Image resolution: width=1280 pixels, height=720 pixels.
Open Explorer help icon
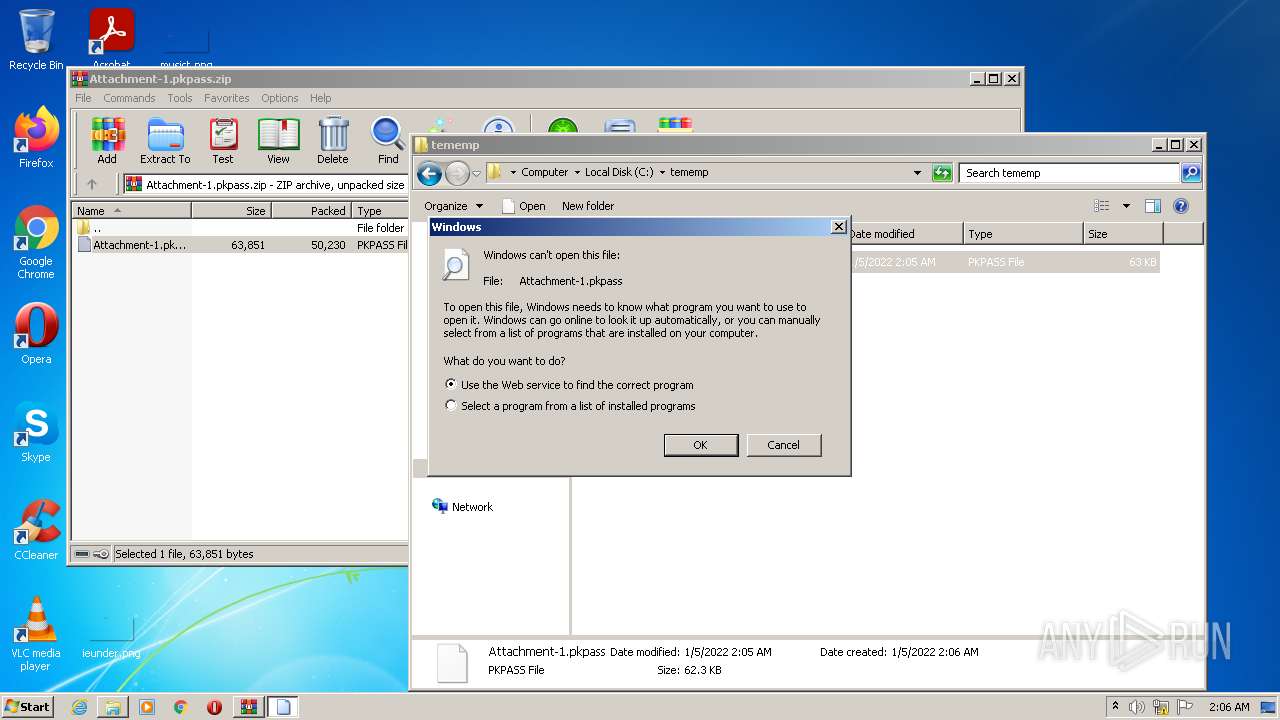pos(1181,206)
